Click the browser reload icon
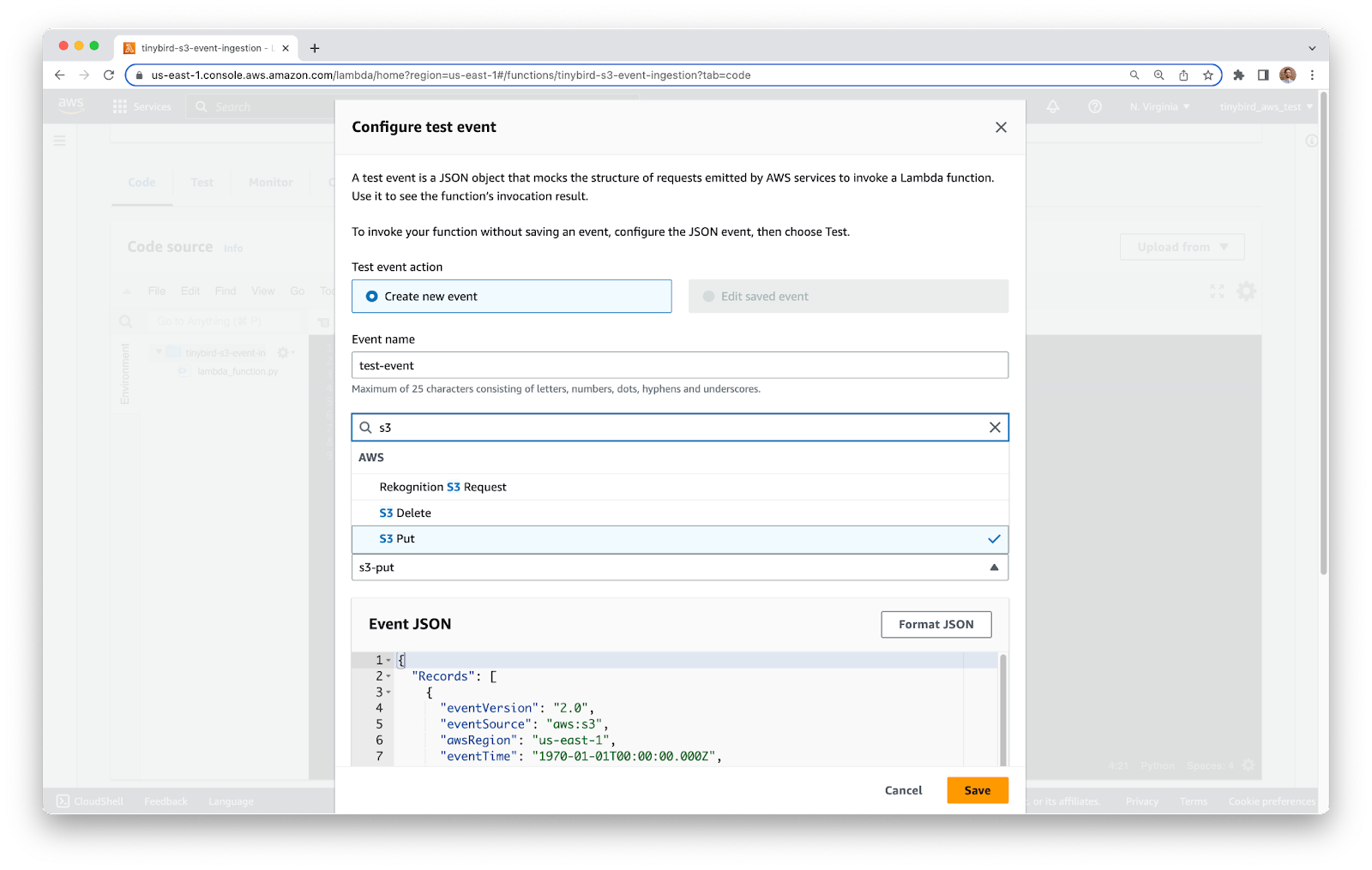The height and width of the screenshot is (870, 1372). (109, 75)
